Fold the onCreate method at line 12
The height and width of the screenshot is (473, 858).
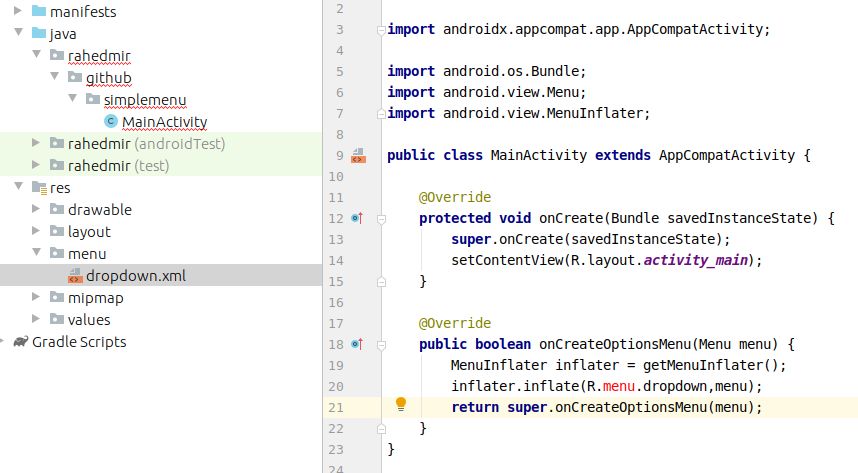click(381, 219)
